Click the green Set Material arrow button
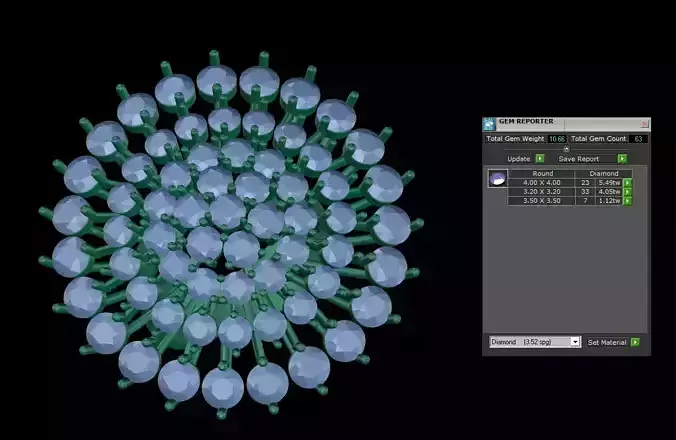 pos(635,342)
